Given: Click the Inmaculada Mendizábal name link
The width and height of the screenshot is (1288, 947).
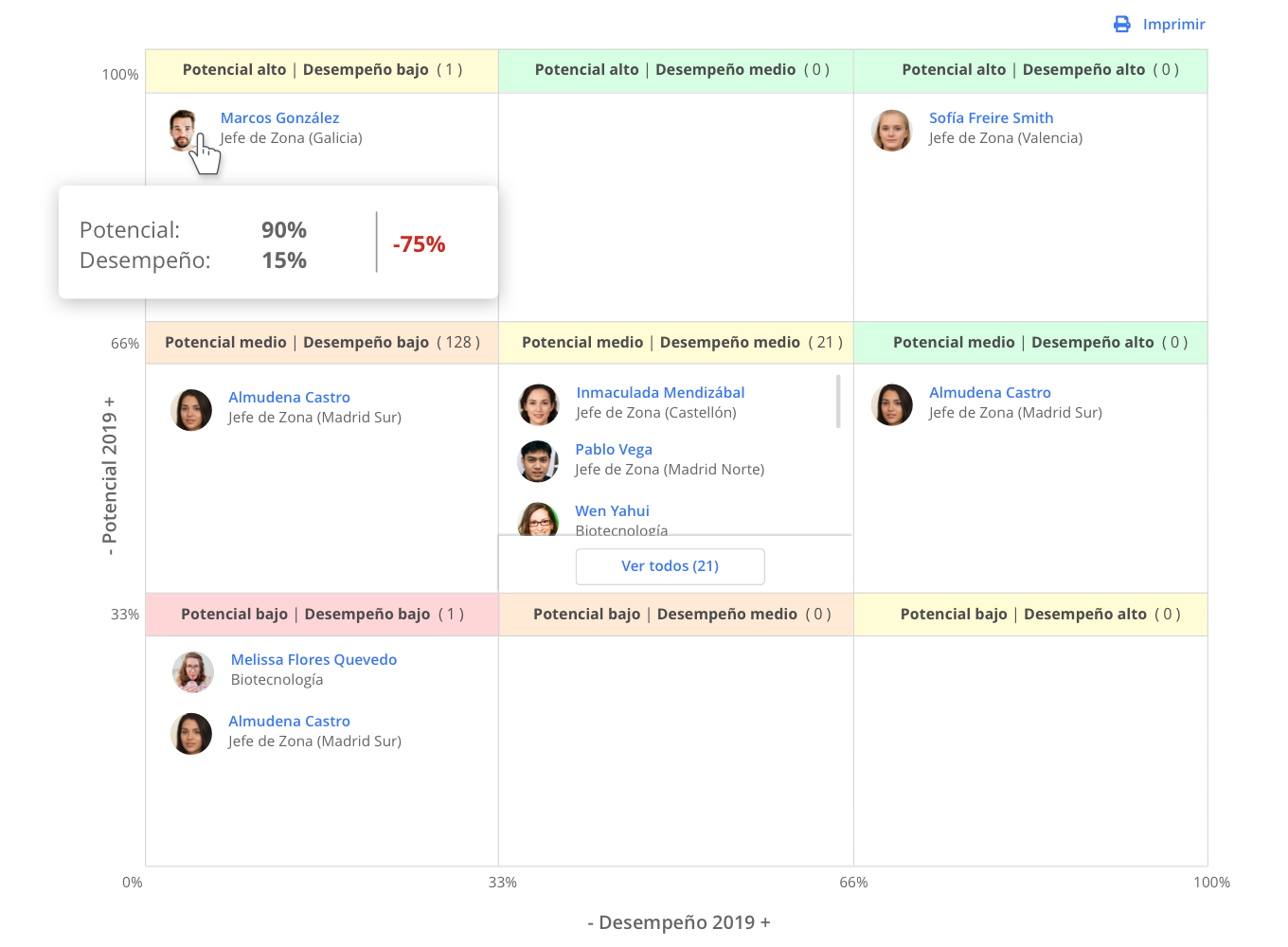Looking at the screenshot, I should pyautogui.click(x=660, y=393).
